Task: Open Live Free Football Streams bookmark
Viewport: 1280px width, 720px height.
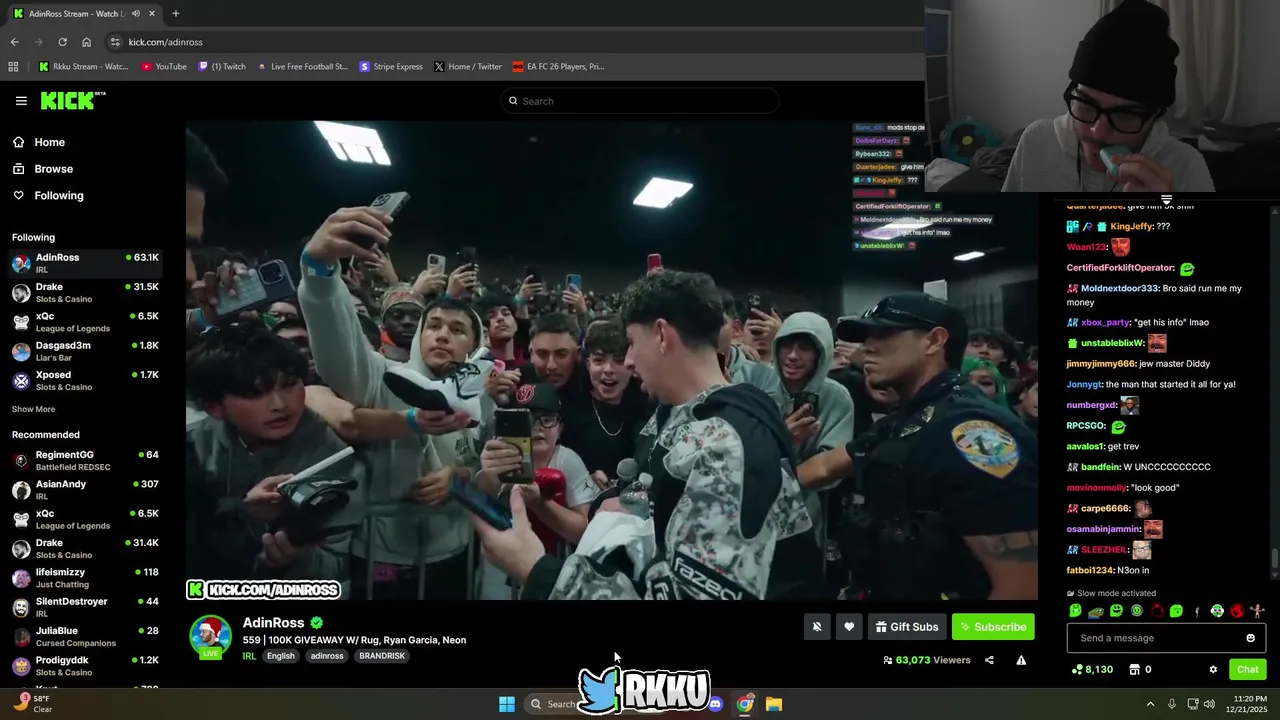Action: (x=302, y=66)
